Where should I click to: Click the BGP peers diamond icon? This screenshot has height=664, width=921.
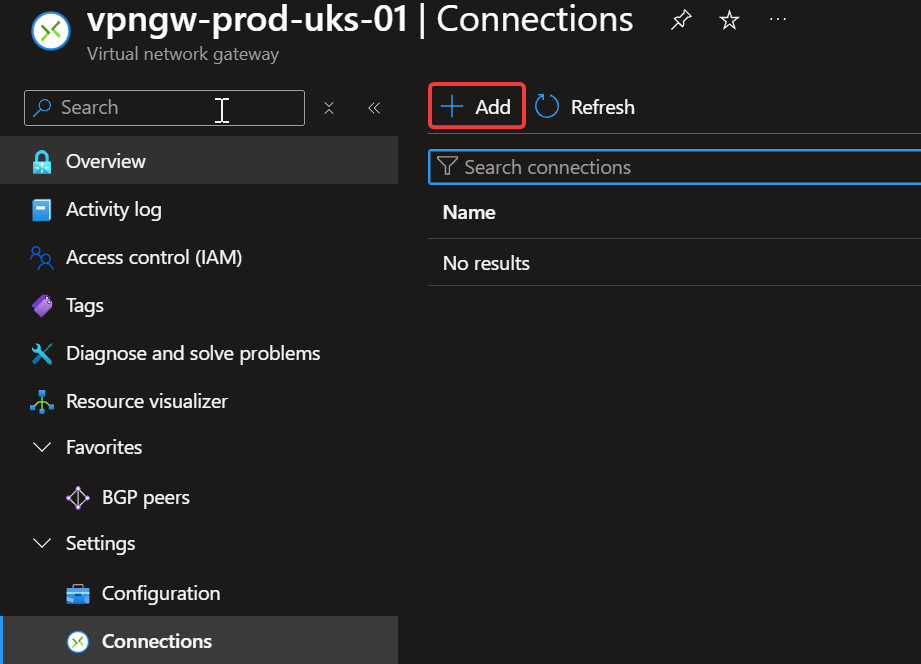tap(78, 498)
